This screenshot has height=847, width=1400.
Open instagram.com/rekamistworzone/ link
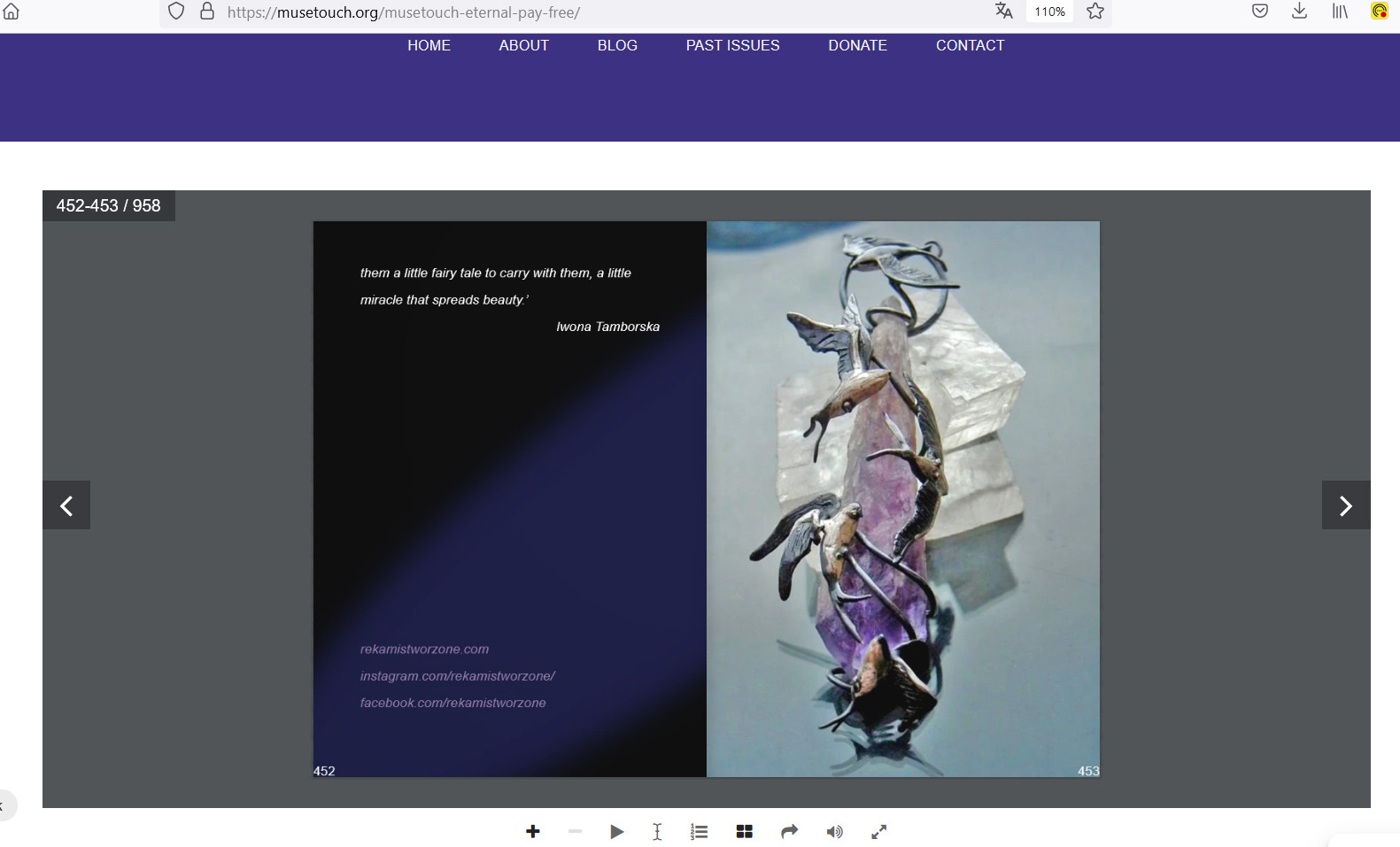457,675
